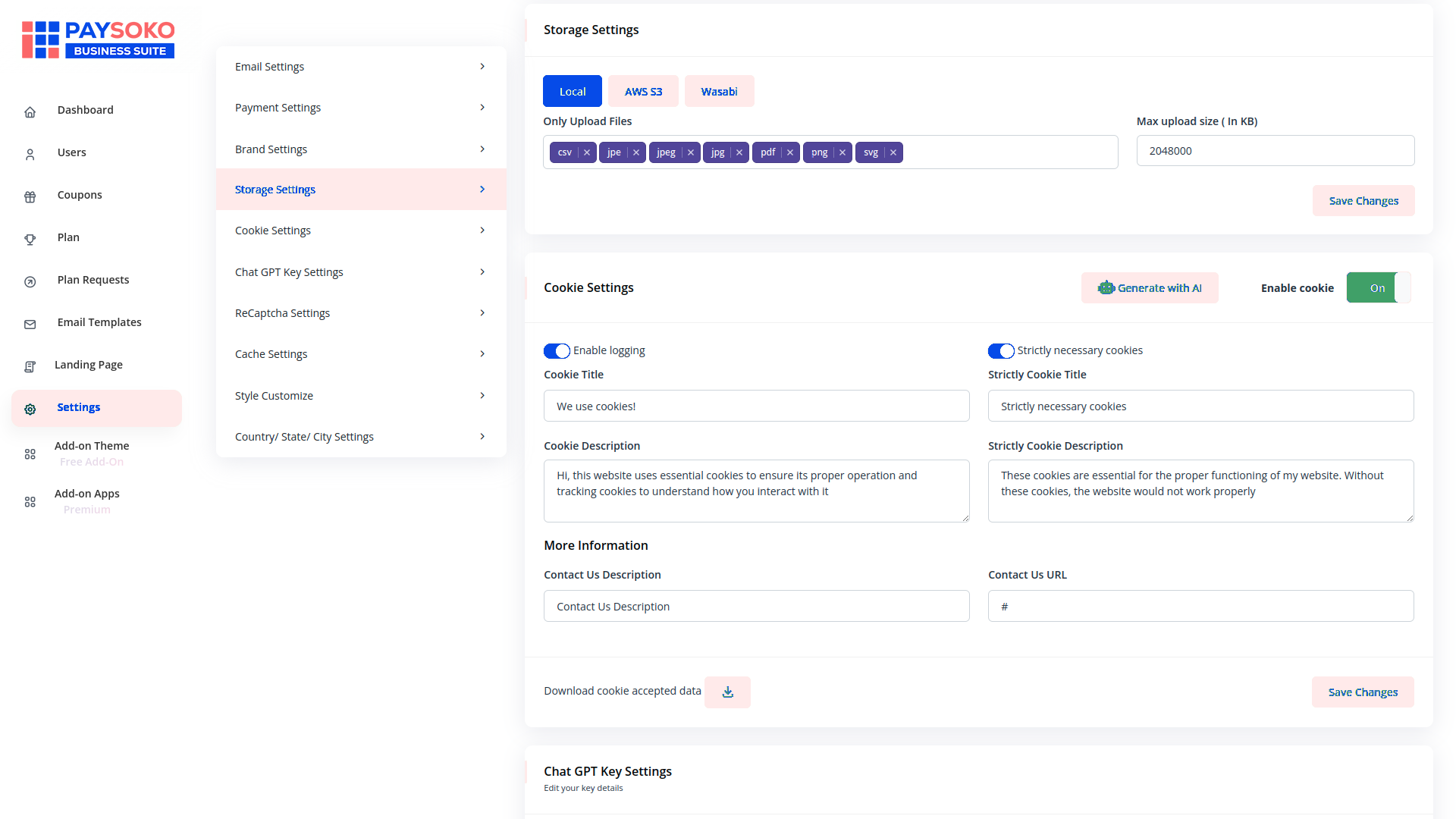Switch to AWS S3 storage tab
This screenshot has width=1456, height=819.
pos(643,92)
